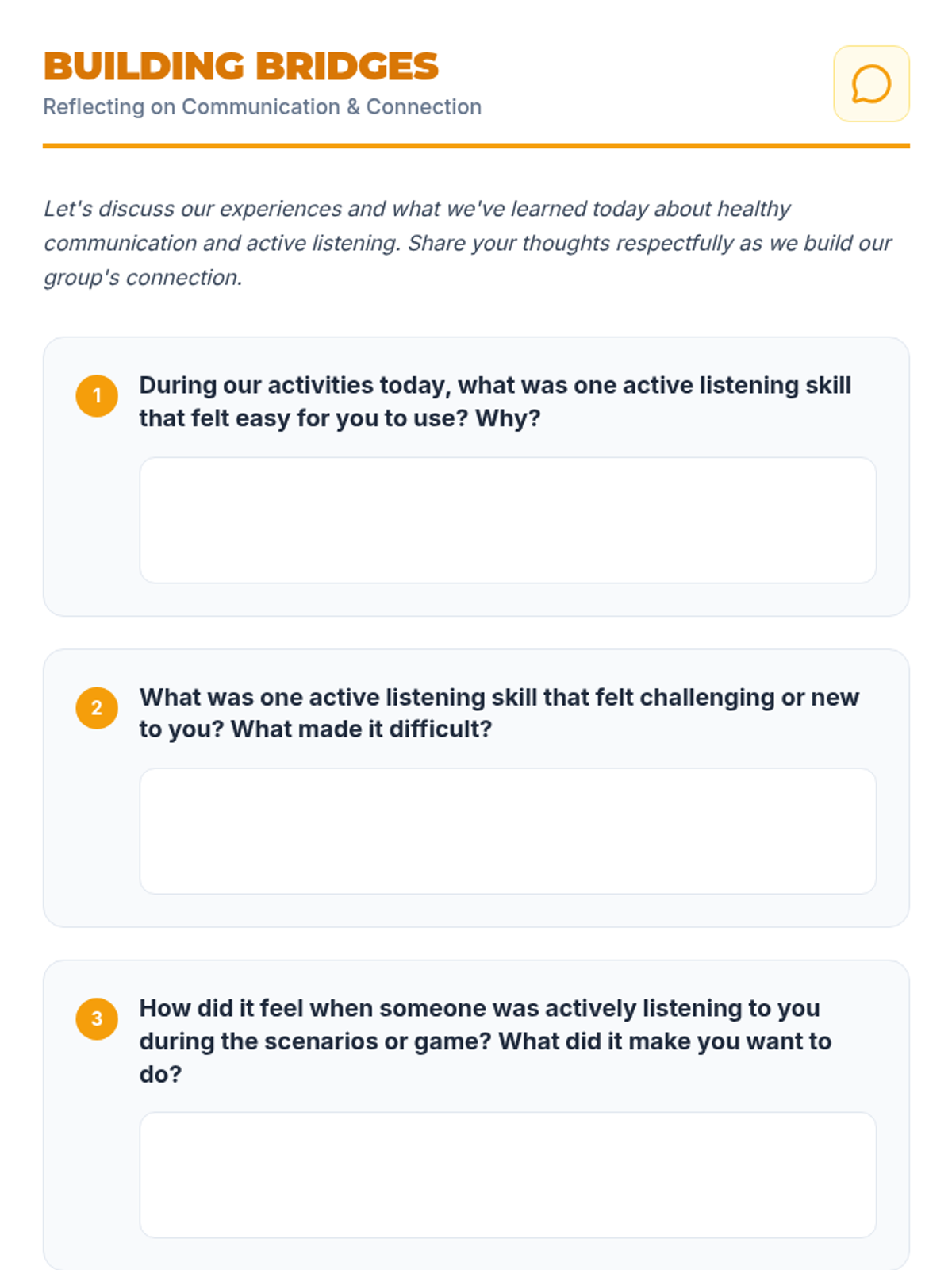
Task: Click the word "Why?" in question one
Action: tap(508, 418)
